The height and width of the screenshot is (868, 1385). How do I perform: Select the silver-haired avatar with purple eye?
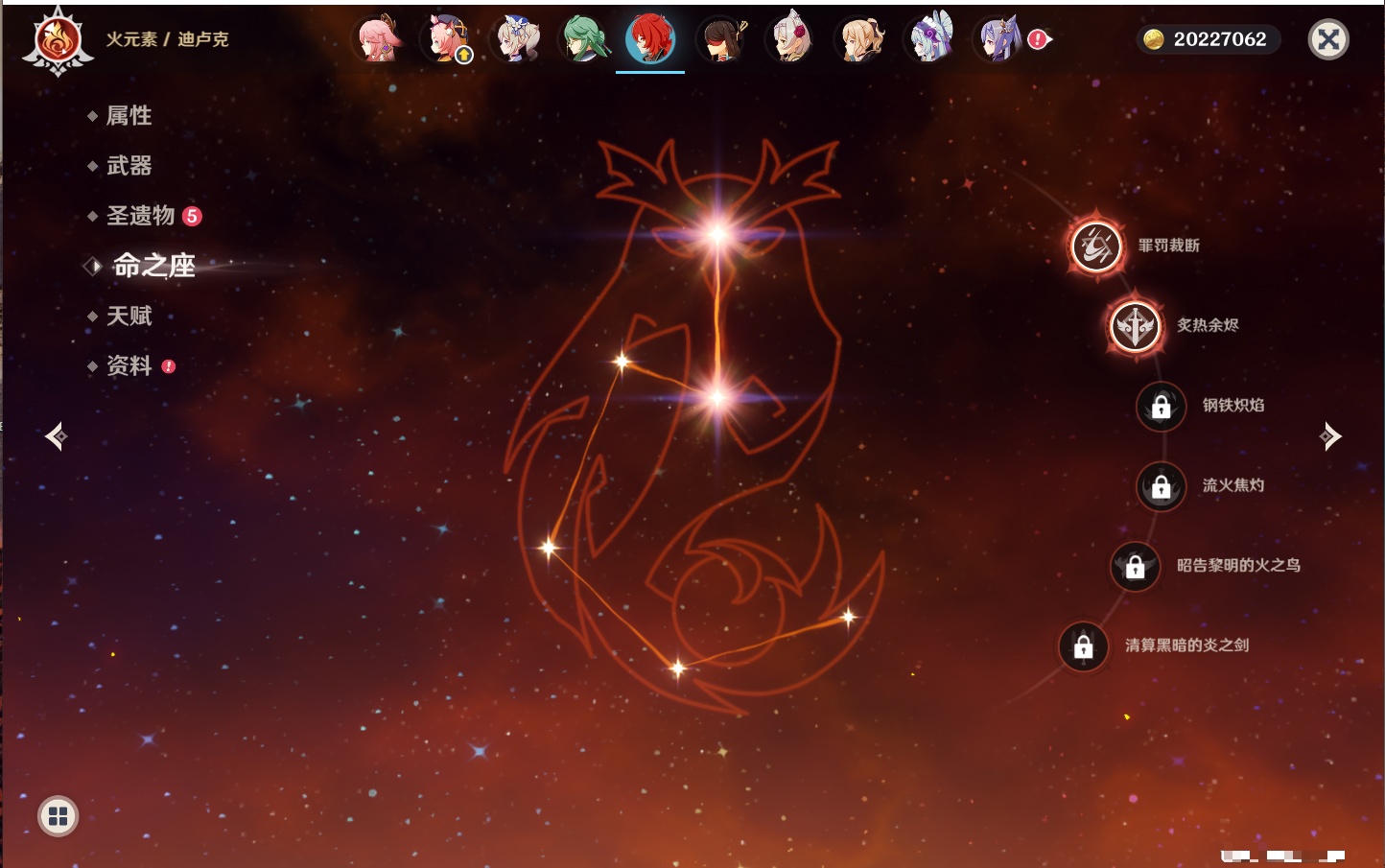click(x=931, y=39)
